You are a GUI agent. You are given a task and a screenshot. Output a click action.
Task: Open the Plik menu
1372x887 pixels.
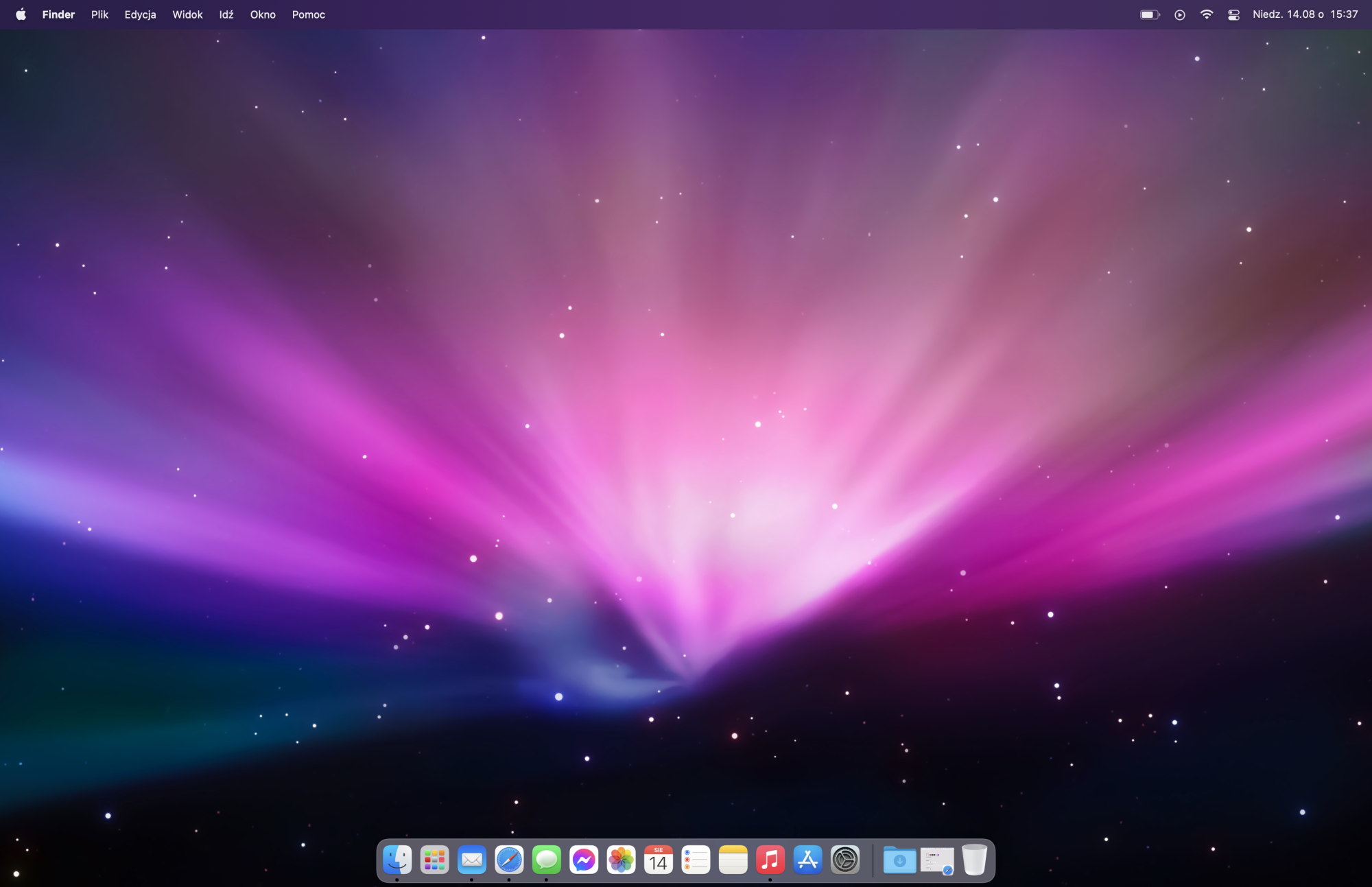[100, 14]
